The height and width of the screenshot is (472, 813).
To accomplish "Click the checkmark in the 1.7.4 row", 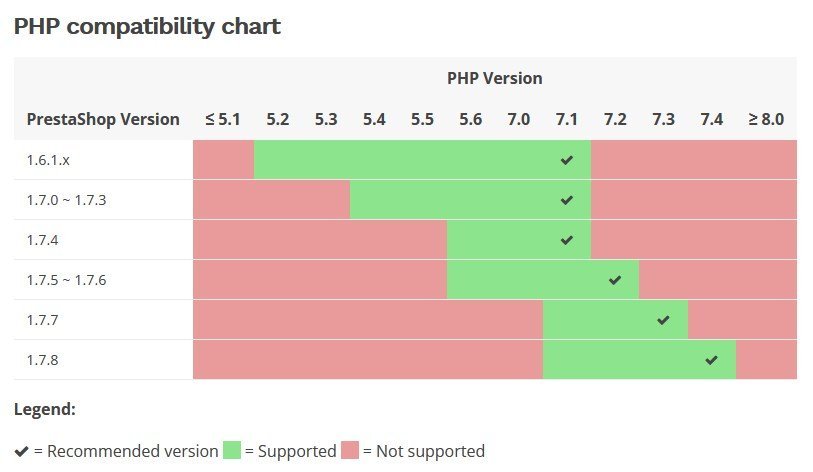I will 567,240.
